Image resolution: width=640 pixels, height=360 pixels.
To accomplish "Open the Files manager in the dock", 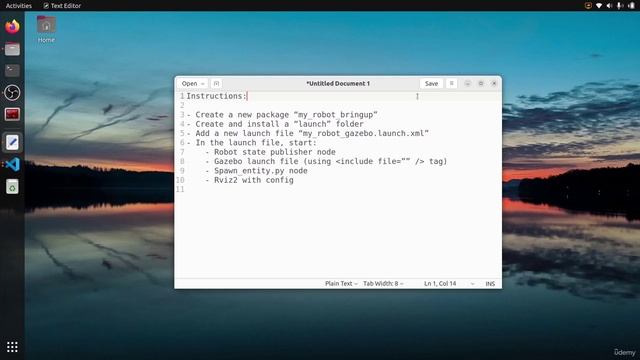I will pos(12,49).
